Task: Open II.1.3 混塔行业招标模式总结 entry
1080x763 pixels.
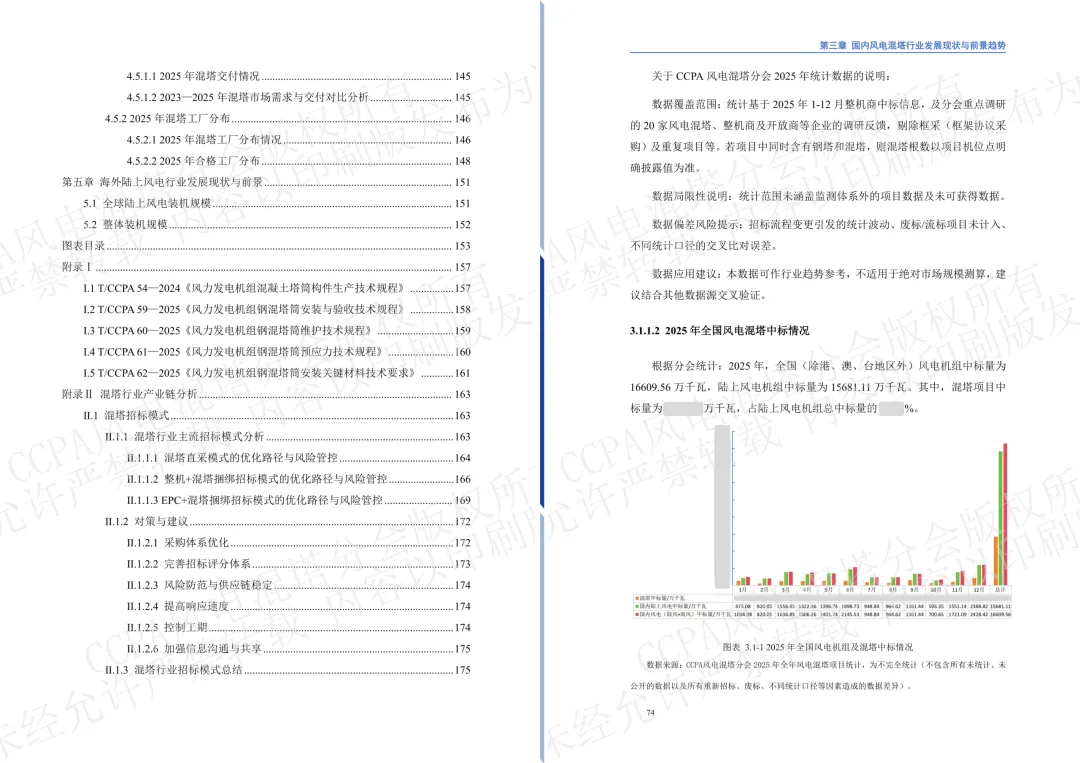Action: point(288,670)
